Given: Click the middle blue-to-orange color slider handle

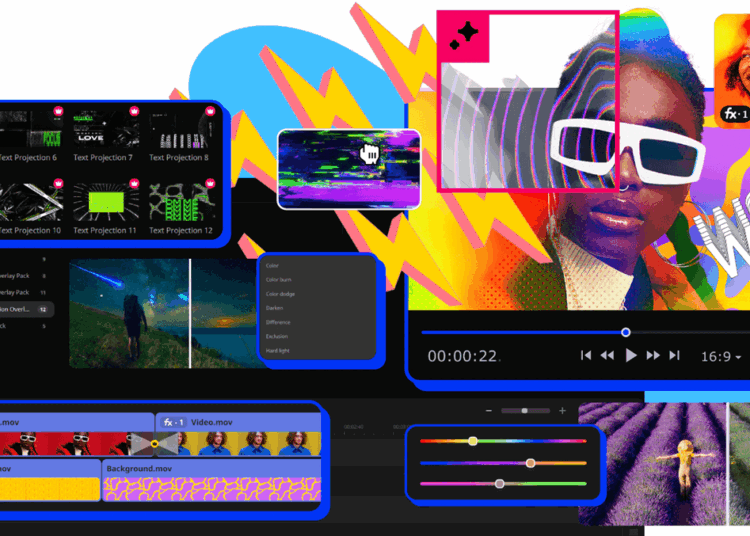Looking at the screenshot, I should point(530,463).
